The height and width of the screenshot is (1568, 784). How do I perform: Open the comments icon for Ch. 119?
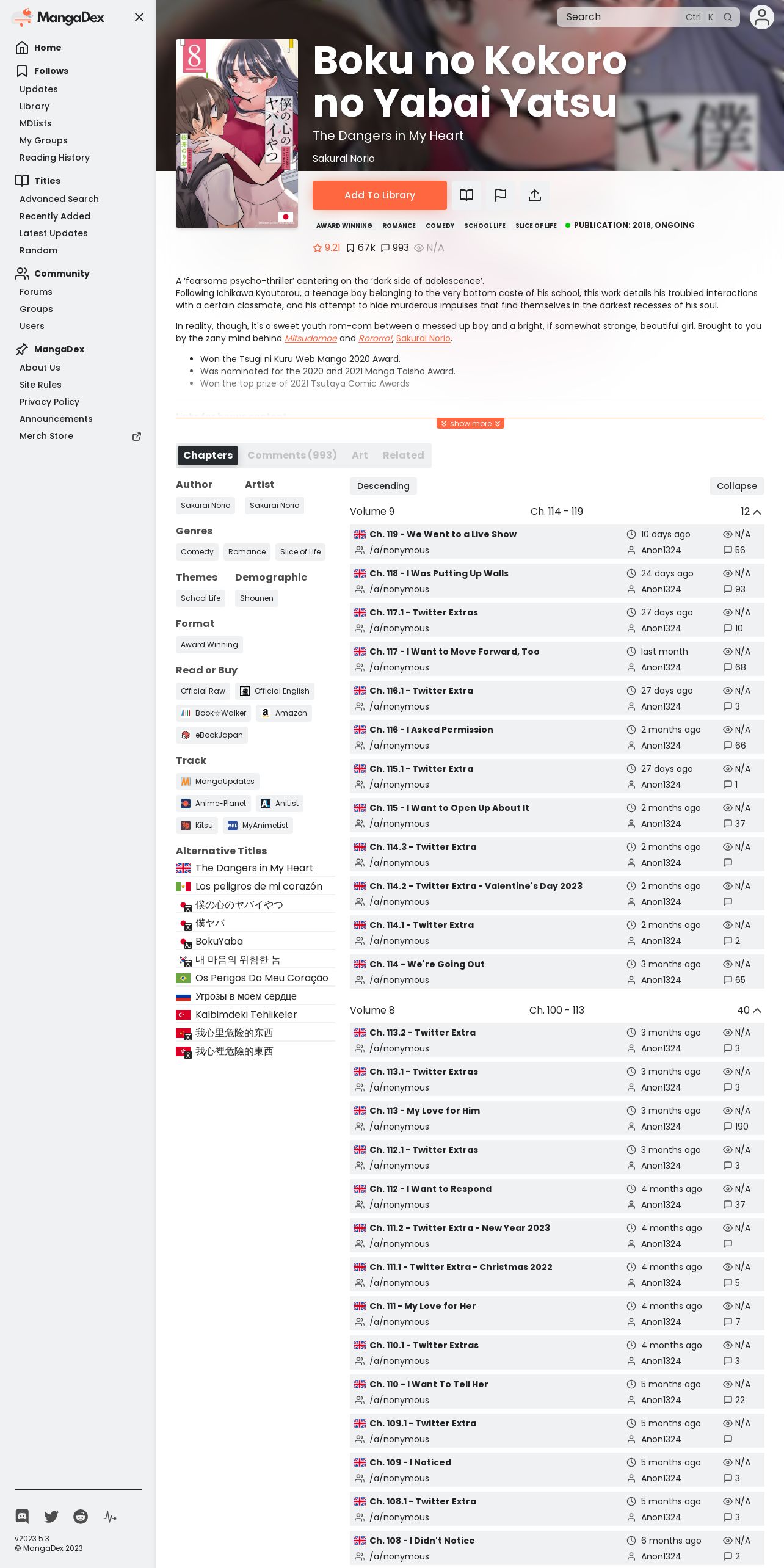727,550
